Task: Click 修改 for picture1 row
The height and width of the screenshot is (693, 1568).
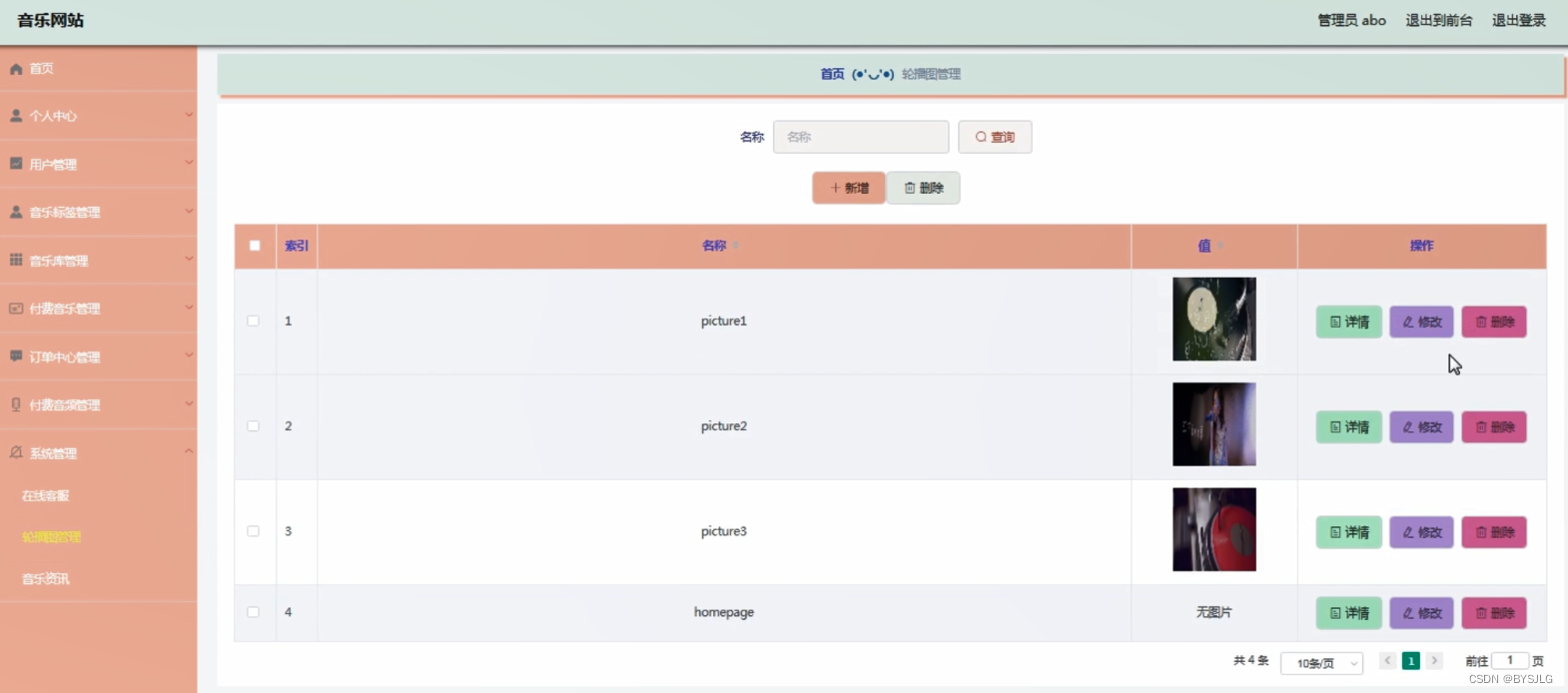Action: click(x=1422, y=322)
